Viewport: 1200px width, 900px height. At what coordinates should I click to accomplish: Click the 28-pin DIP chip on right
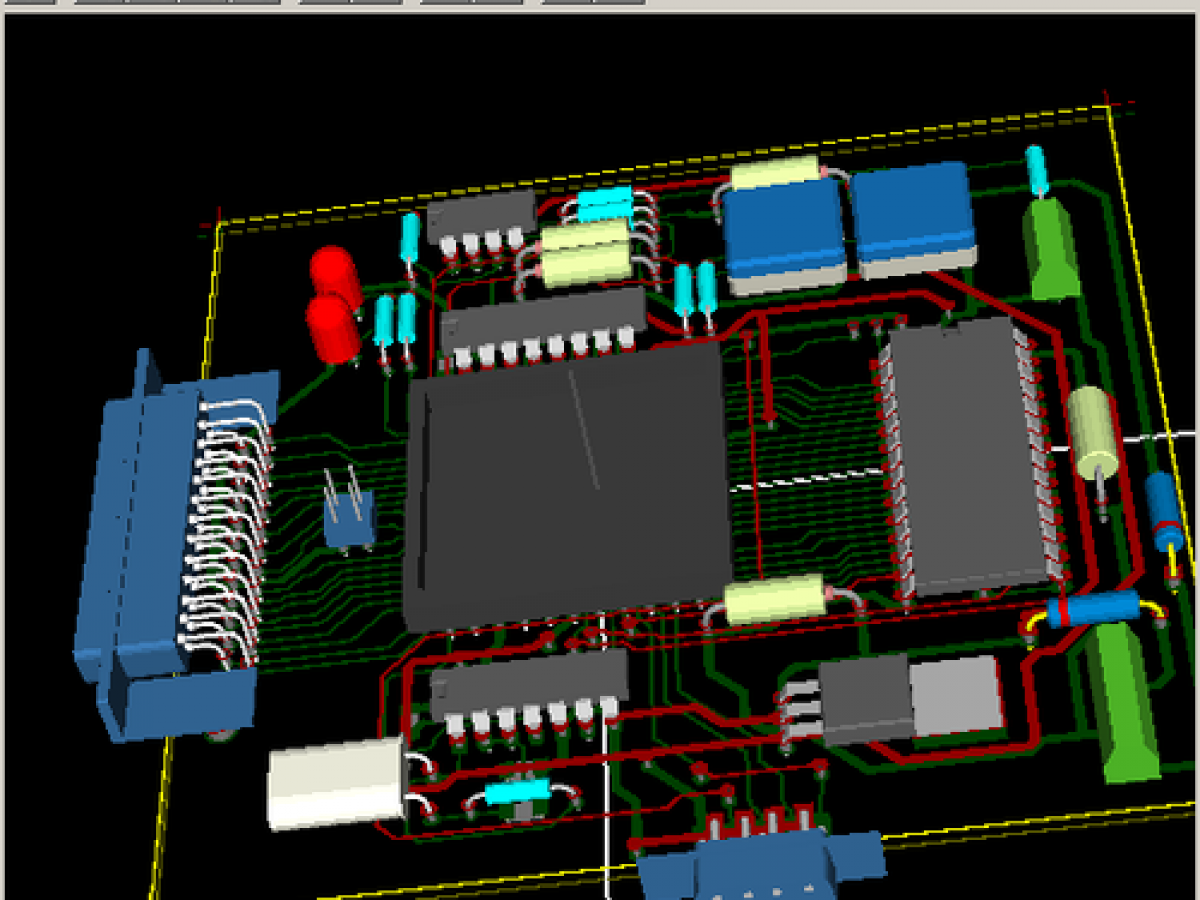pyautogui.click(x=965, y=455)
